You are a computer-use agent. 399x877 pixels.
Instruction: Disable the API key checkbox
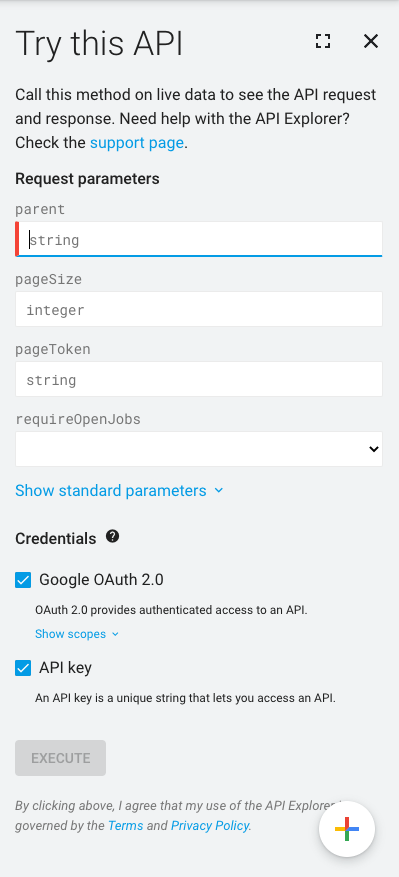point(23,668)
